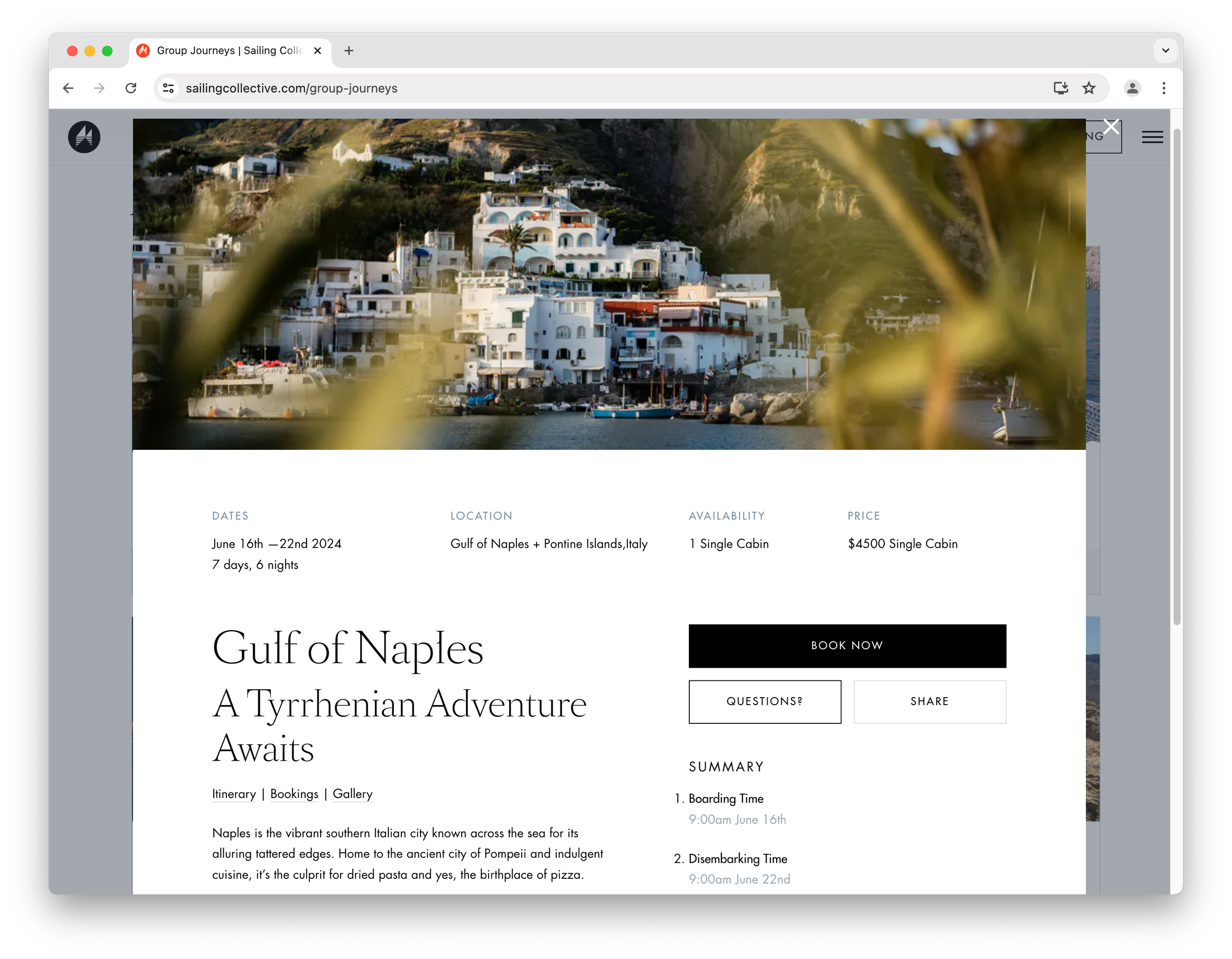Image resolution: width=1232 pixels, height=959 pixels.
Task: Click the Share button
Action: pos(929,701)
